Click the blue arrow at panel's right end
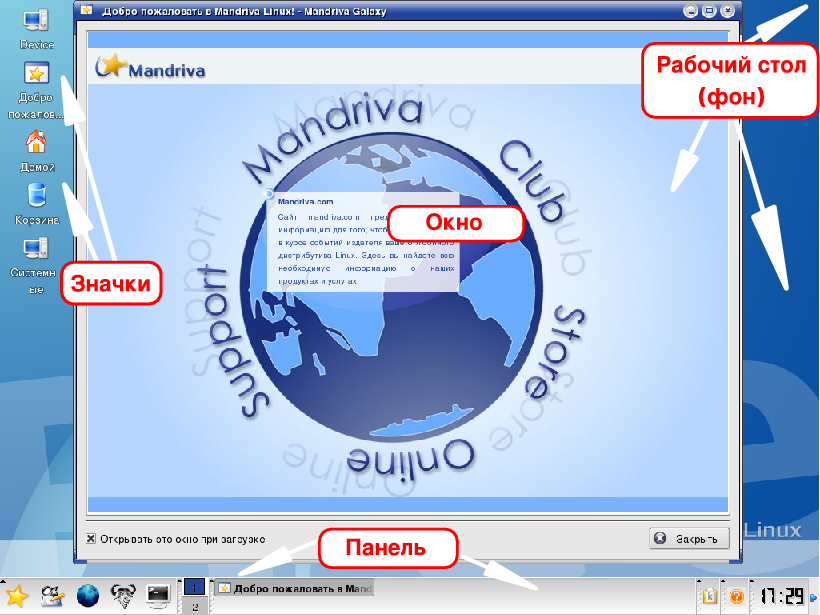 click(x=813, y=597)
